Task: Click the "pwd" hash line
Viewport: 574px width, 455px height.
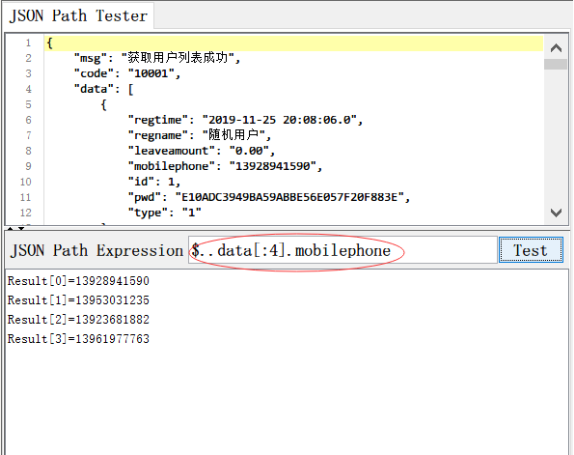Action: tap(269, 197)
